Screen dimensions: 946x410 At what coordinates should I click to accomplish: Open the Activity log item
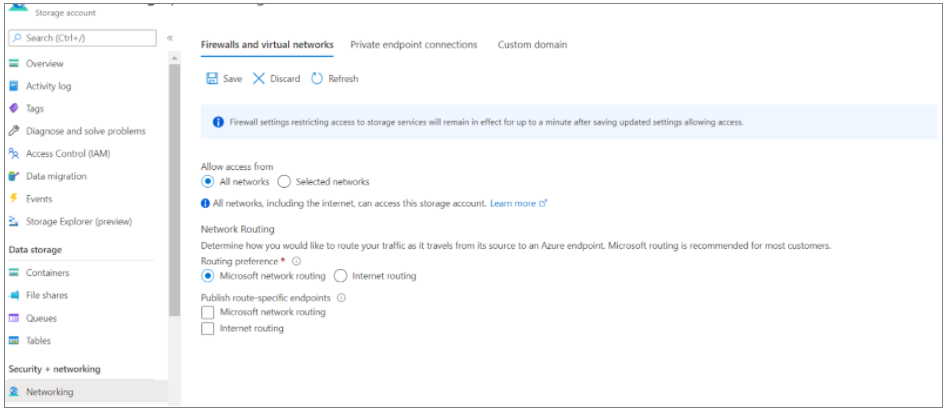(48, 86)
